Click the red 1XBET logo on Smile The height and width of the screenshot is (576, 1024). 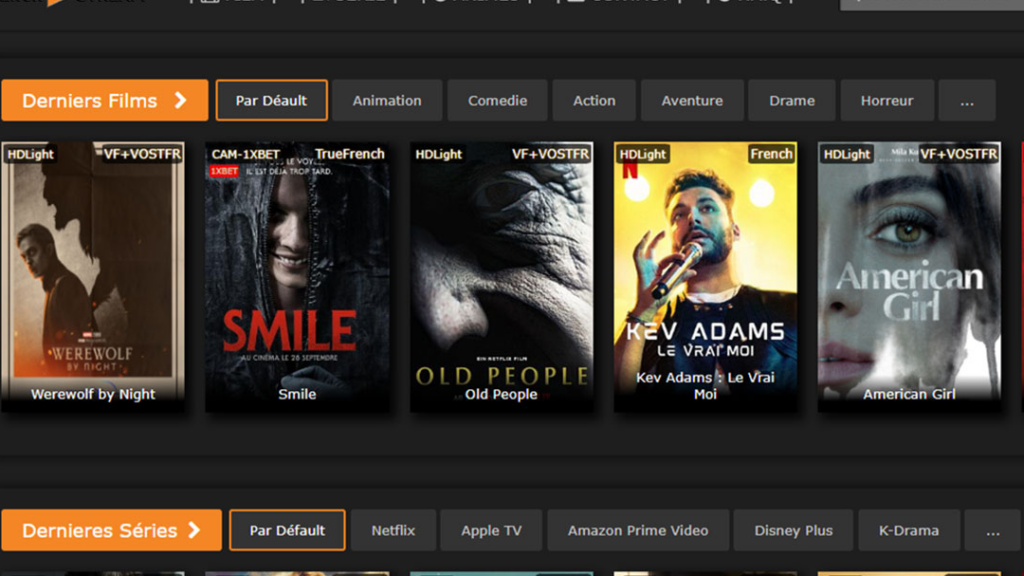(223, 171)
